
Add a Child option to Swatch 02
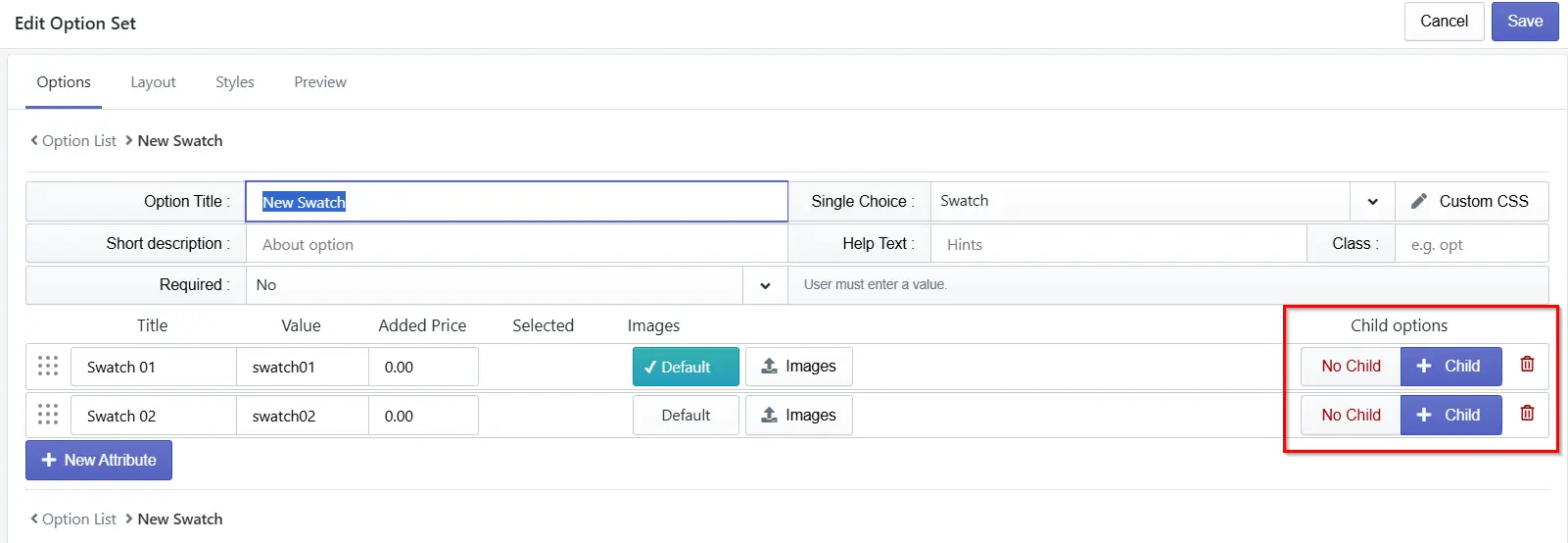point(1451,415)
